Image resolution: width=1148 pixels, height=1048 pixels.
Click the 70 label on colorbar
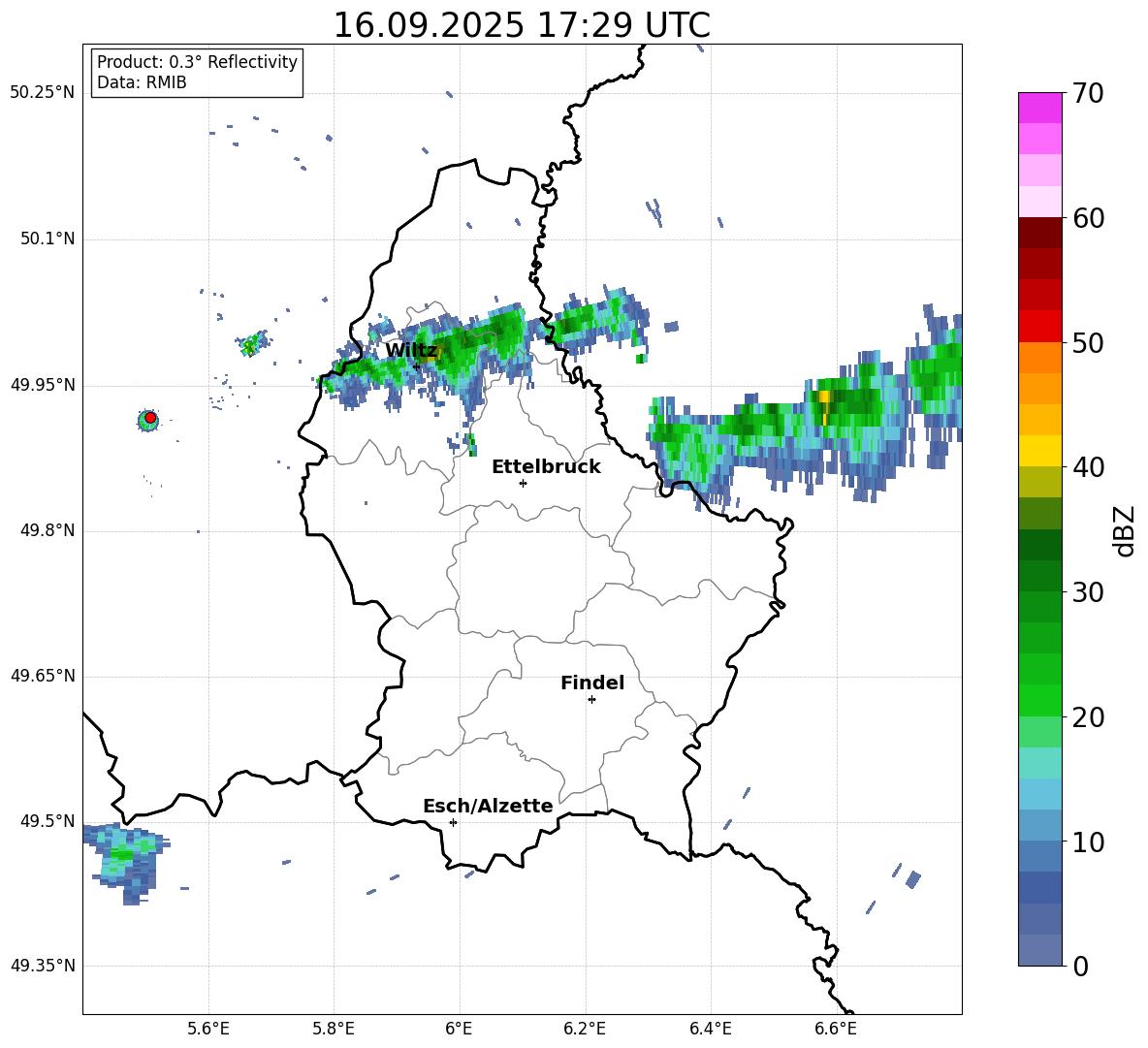[1088, 93]
